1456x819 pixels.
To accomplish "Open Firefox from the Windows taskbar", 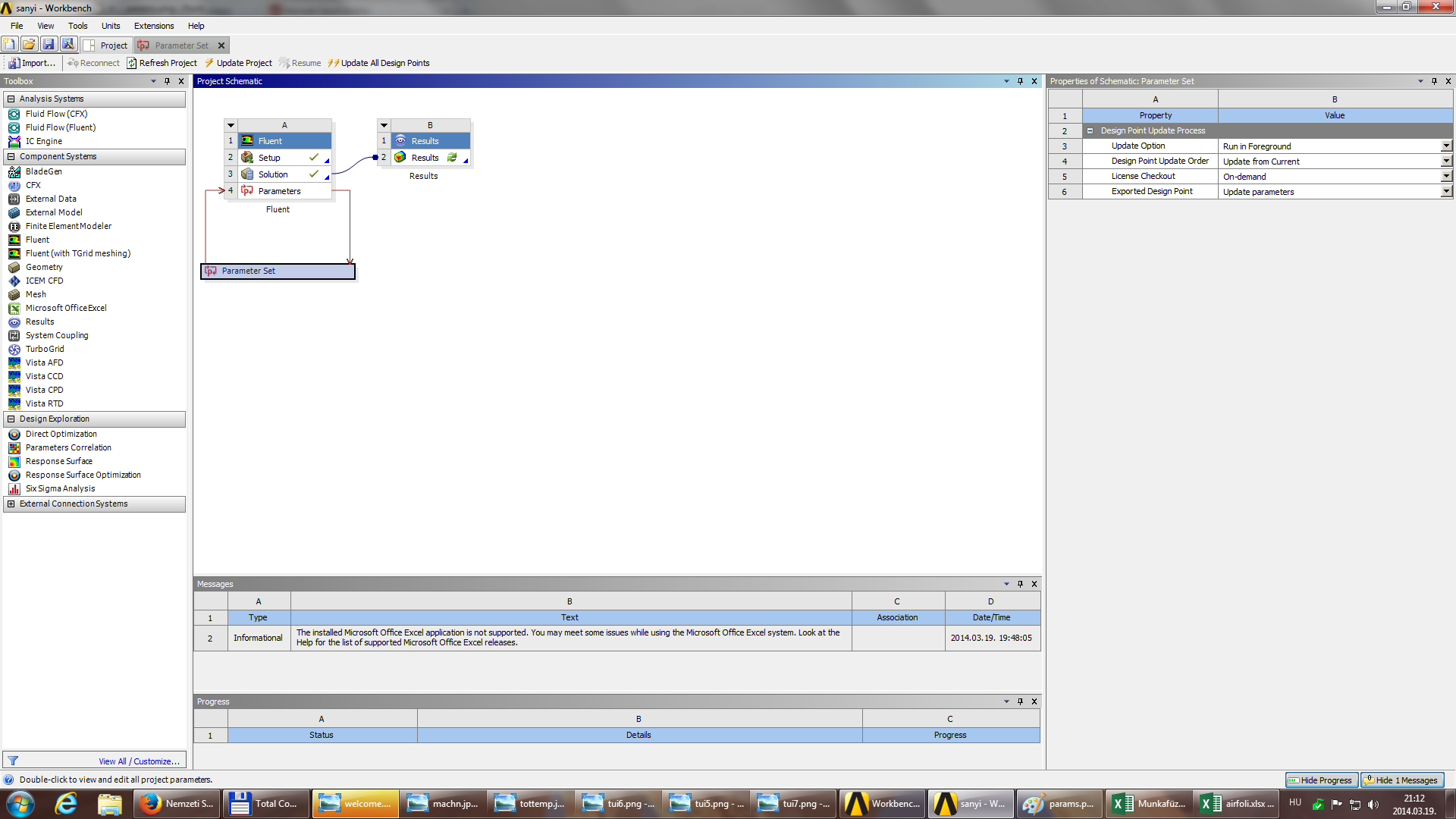I will click(177, 804).
